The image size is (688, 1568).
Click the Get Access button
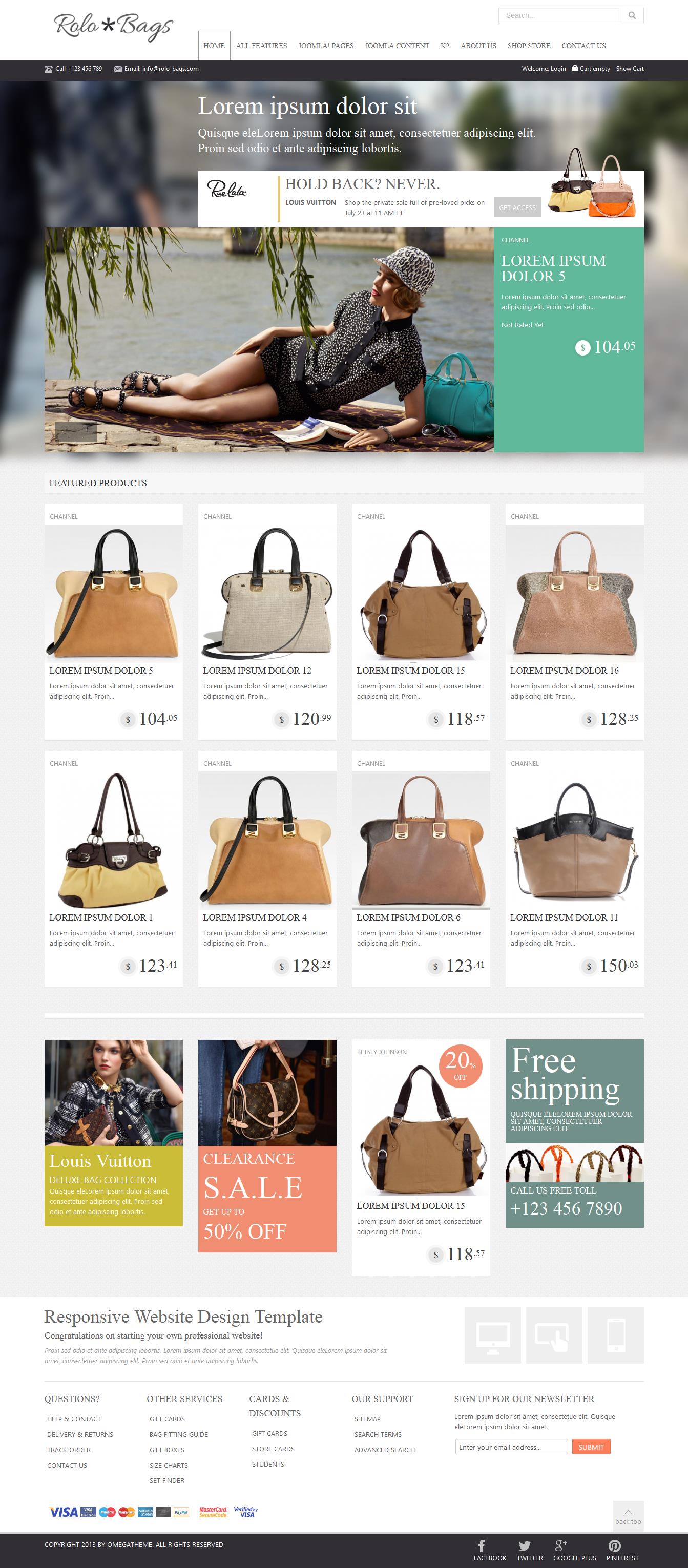[x=517, y=207]
